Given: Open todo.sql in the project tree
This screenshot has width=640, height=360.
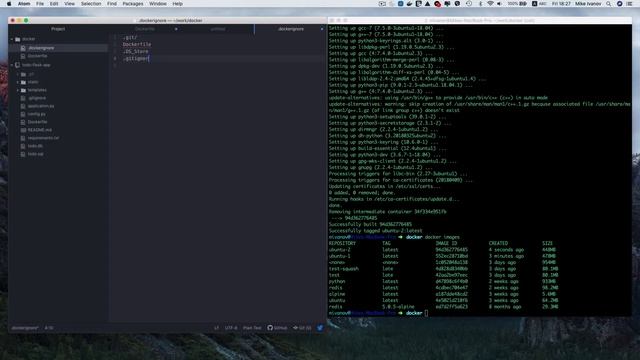Looking at the screenshot, I should (x=36, y=154).
